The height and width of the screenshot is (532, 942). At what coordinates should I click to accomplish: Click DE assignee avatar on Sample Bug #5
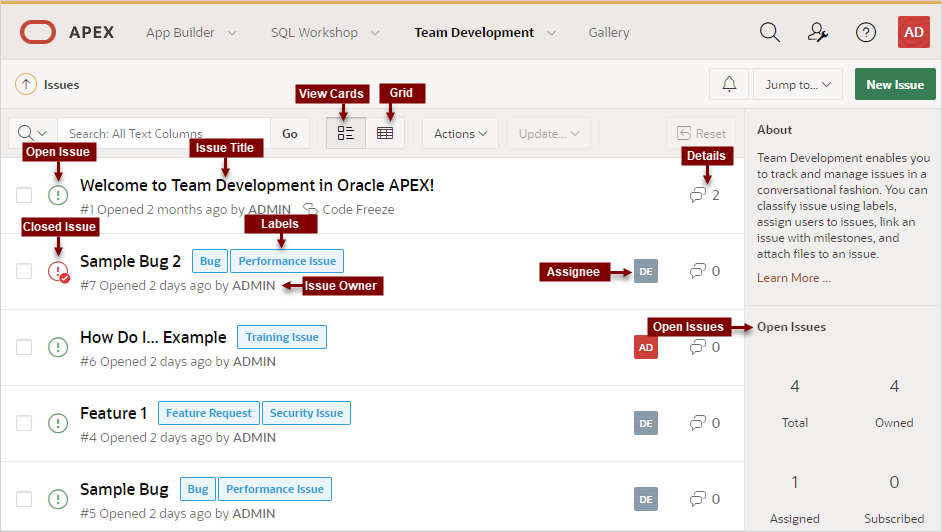click(646, 499)
